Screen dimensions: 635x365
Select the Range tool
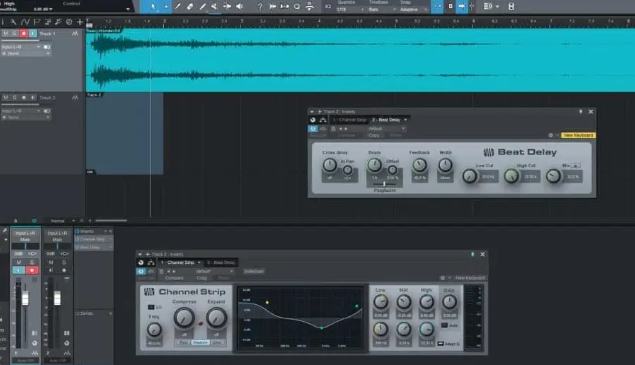[166, 6]
